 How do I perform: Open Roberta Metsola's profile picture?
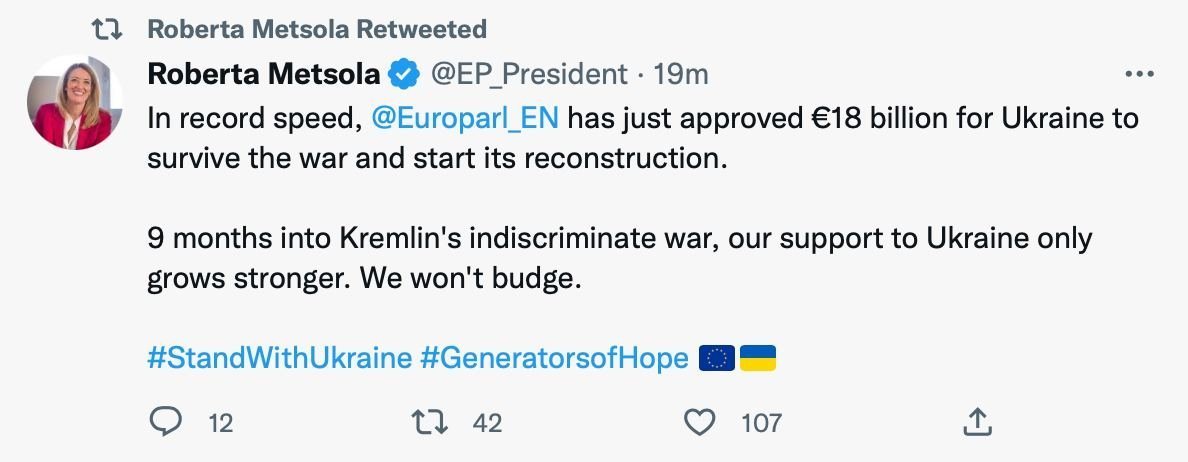click(x=76, y=102)
